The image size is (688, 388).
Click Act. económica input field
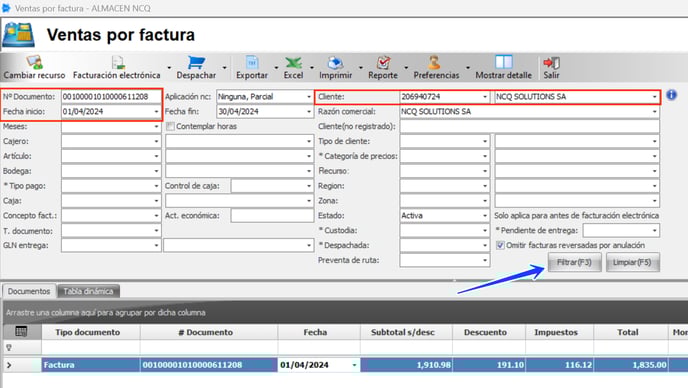click(x=272, y=216)
